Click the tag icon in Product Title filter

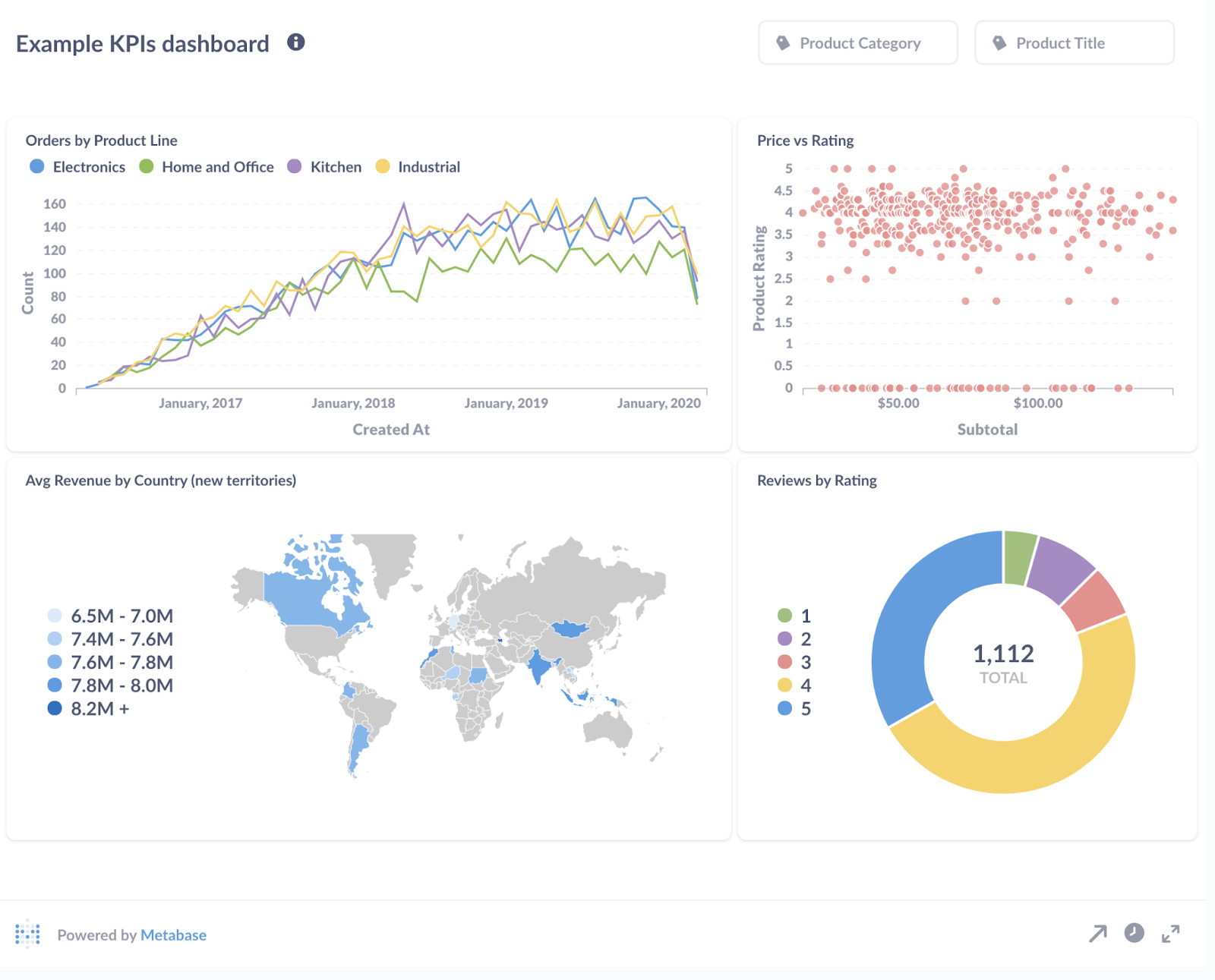click(999, 43)
